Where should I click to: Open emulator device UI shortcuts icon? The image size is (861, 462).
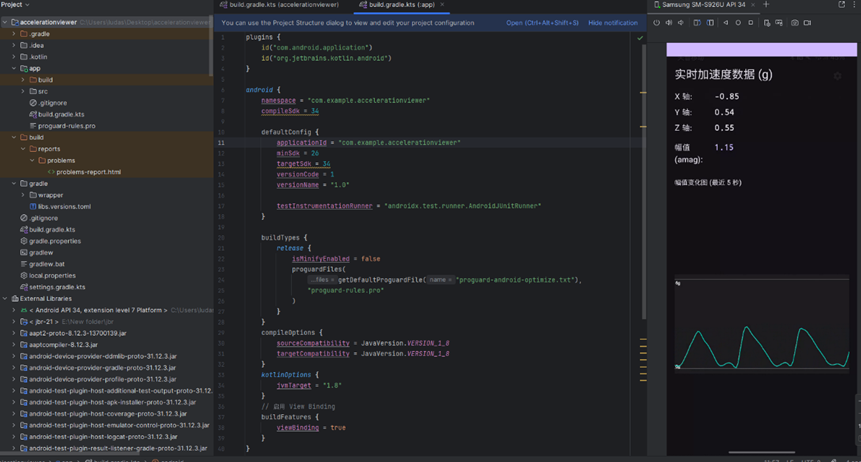click(x=767, y=23)
